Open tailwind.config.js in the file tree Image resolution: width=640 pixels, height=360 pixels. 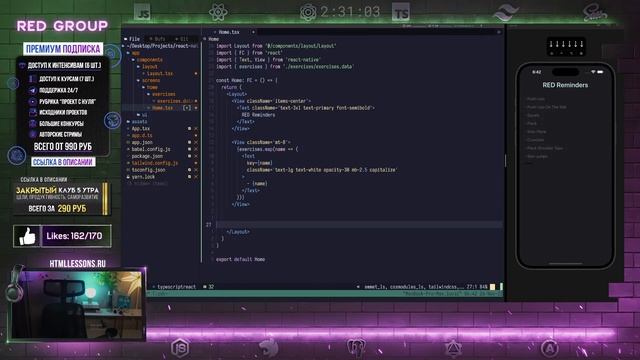pyautogui.click(x=154, y=163)
